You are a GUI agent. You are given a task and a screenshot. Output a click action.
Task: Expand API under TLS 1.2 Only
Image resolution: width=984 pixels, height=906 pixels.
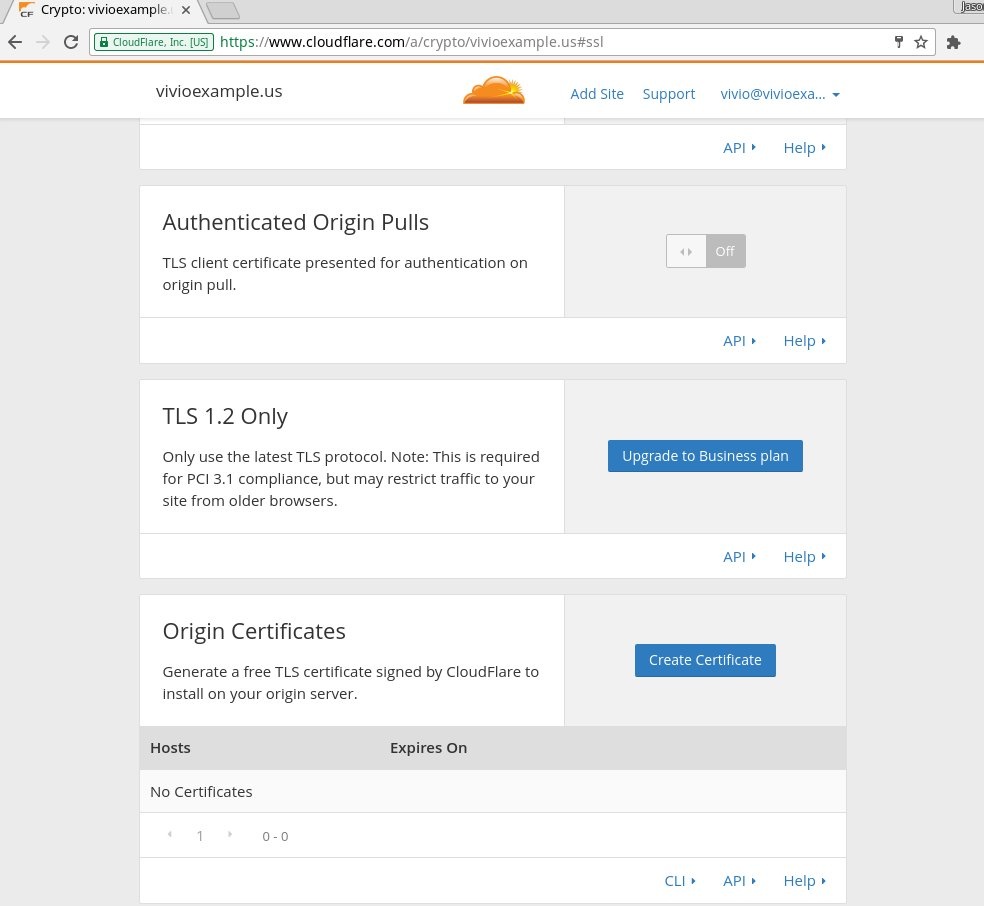739,557
